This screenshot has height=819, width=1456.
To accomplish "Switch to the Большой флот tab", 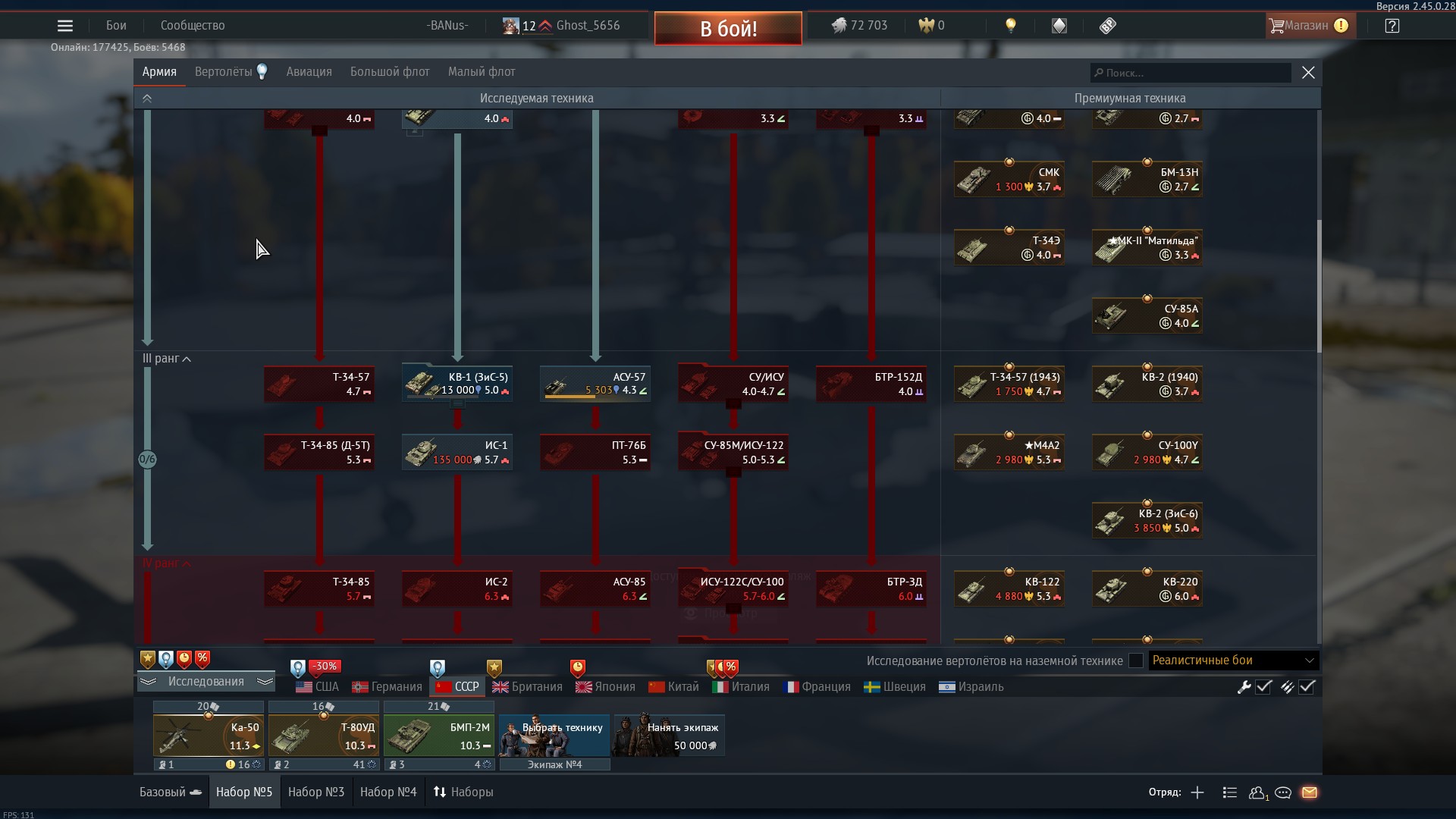I will (390, 72).
